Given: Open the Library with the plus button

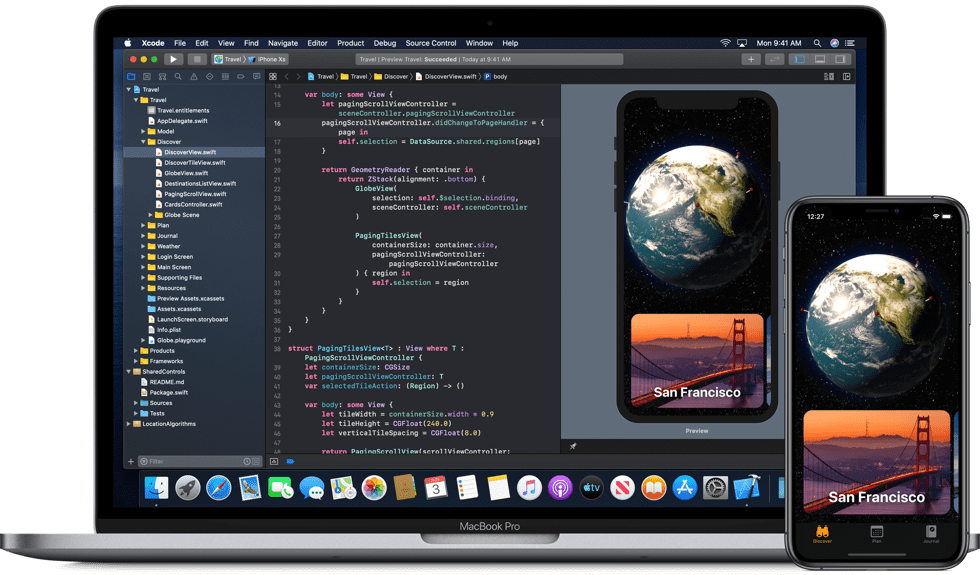Looking at the screenshot, I should pos(750,59).
